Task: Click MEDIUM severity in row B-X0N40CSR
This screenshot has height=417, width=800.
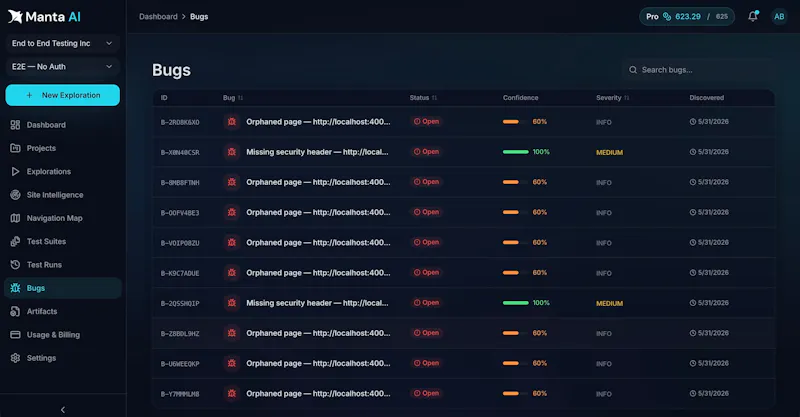Action: click(x=609, y=152)
